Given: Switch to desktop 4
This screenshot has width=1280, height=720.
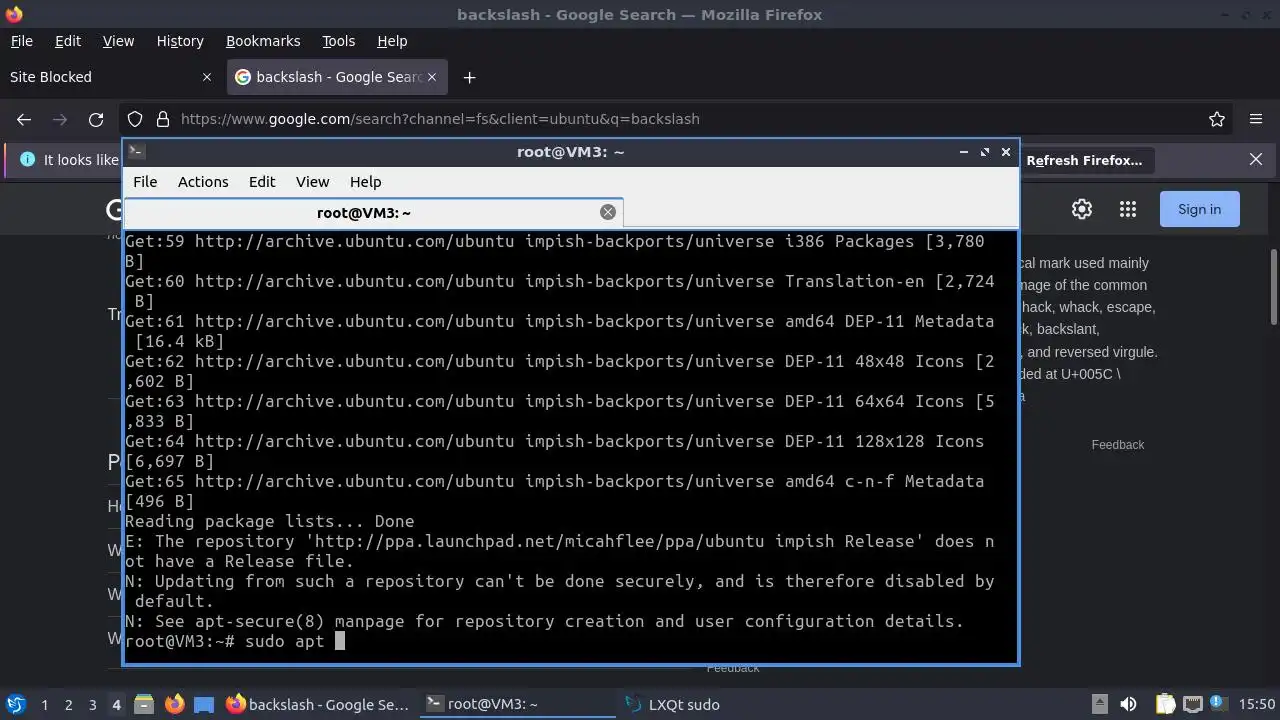Looking at the screenshot, I should point(116,705).
